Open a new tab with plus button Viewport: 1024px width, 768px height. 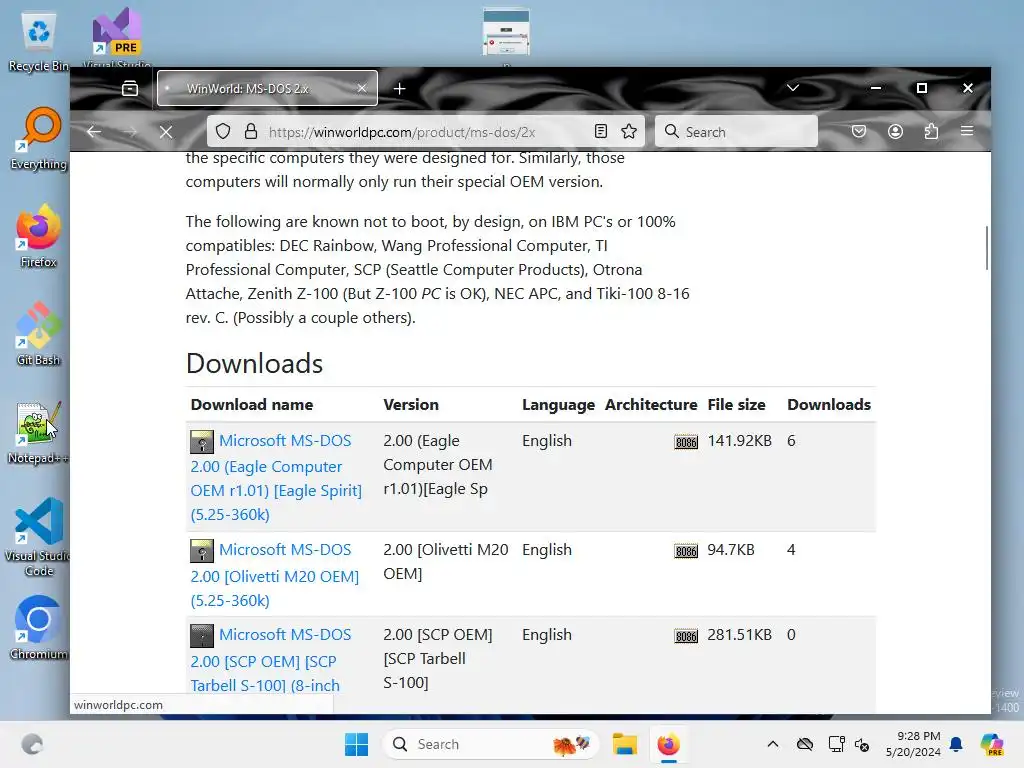[400, 88]
